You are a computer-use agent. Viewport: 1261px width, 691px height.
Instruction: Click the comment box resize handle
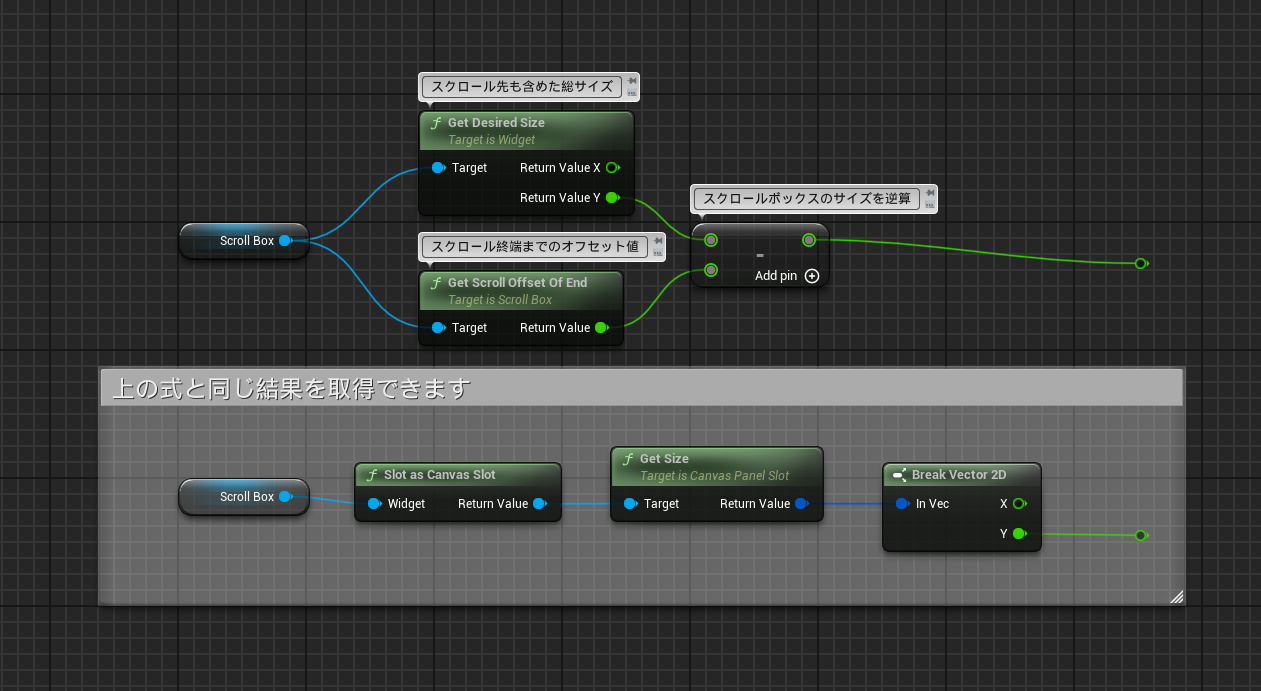click(1176, 597)
